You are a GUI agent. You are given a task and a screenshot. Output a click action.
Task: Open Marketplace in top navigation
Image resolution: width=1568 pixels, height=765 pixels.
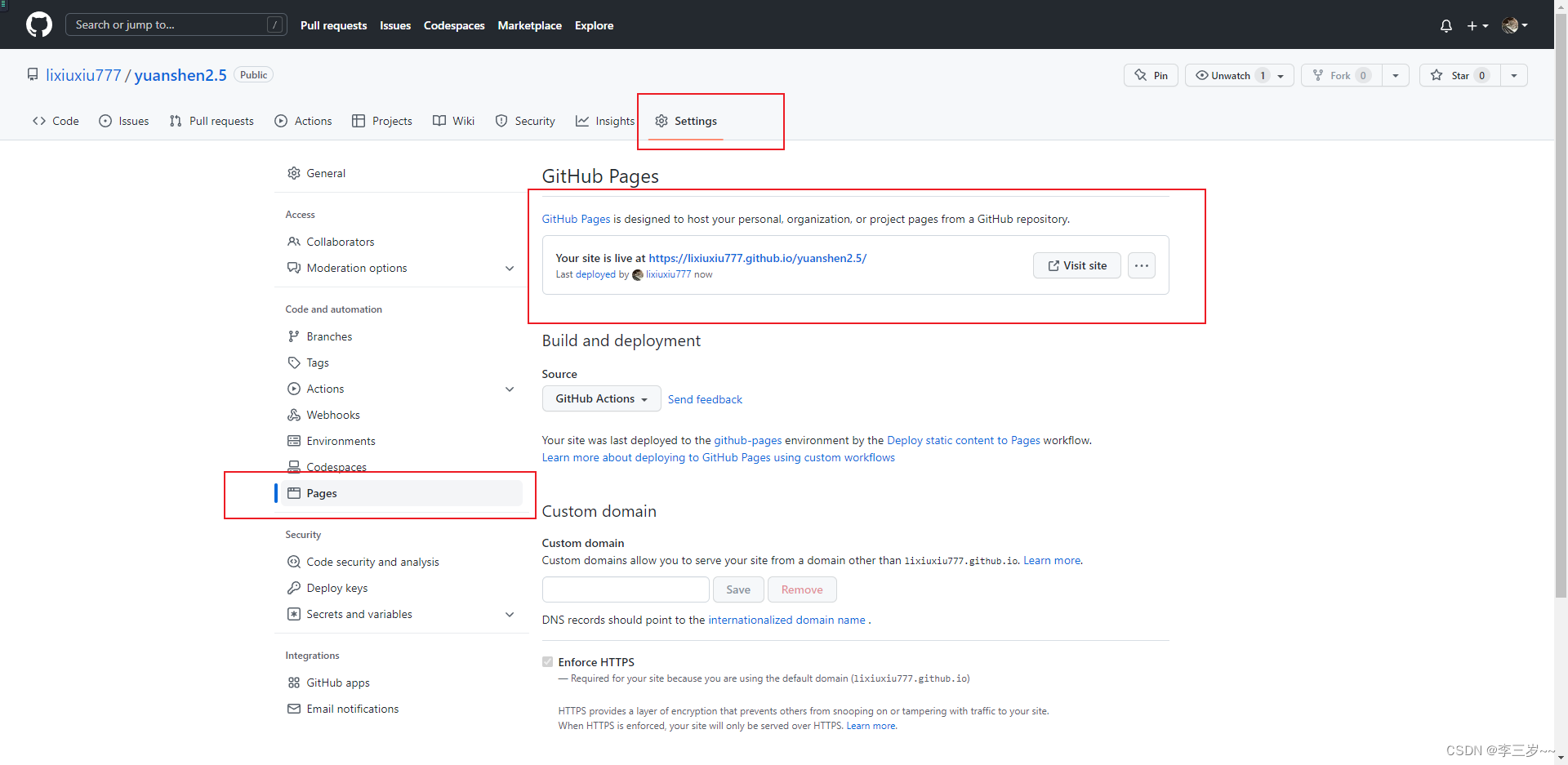[529, 25]
